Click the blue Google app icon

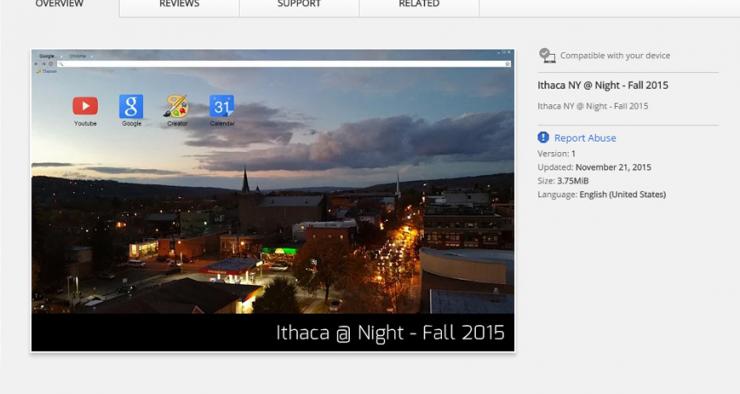coord(131,107)
